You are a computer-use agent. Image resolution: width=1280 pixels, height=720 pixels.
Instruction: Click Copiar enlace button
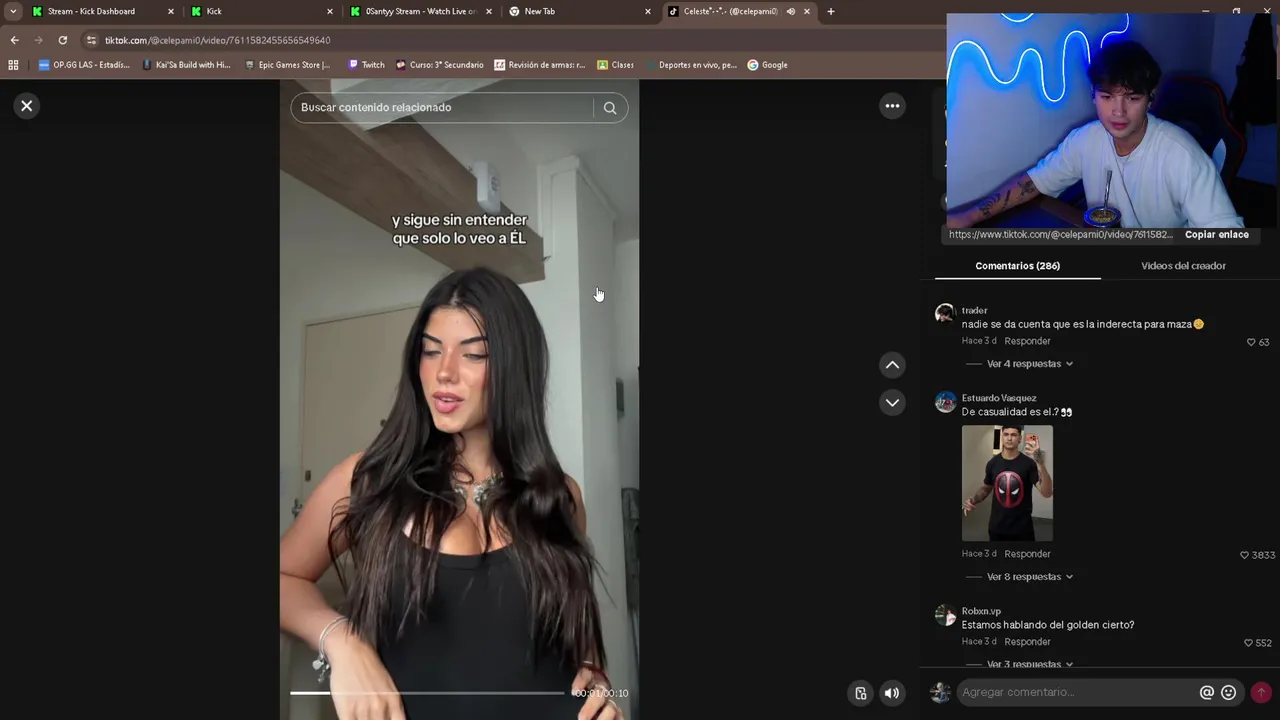(x=1216, y=235)
